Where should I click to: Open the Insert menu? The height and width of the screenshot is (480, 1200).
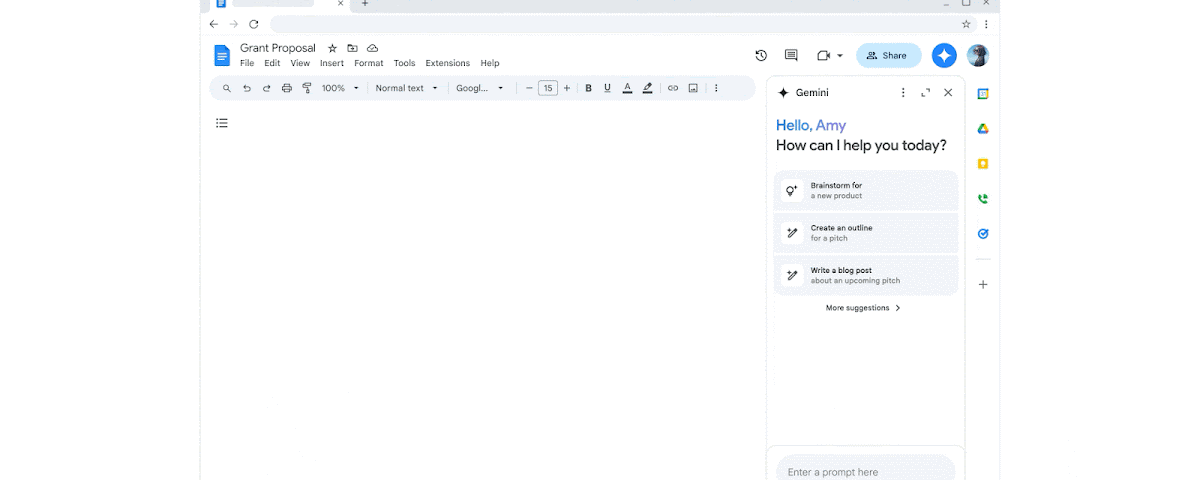tap(331, 63)
